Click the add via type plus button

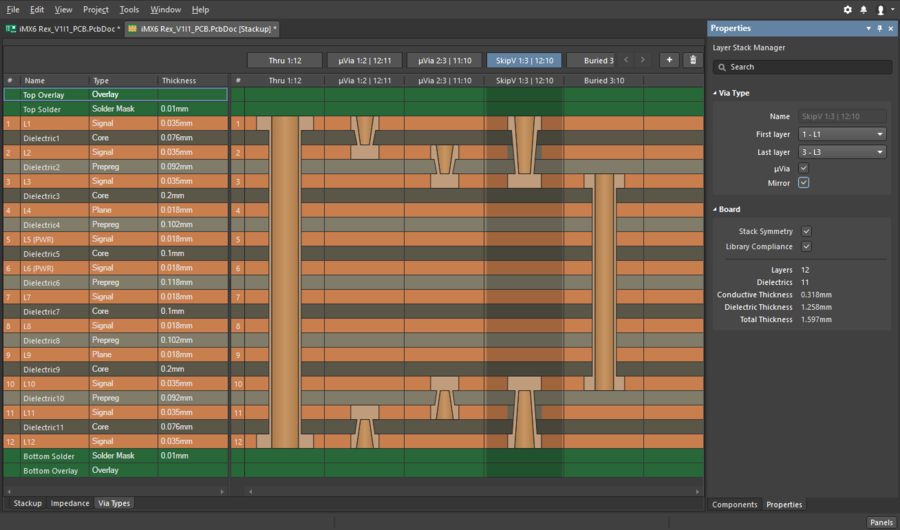click(x=669, y=60)
